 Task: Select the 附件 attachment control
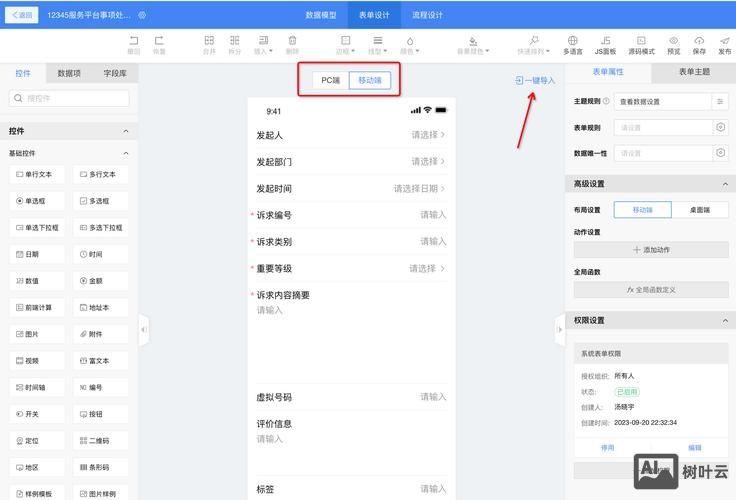pos(100,334)
